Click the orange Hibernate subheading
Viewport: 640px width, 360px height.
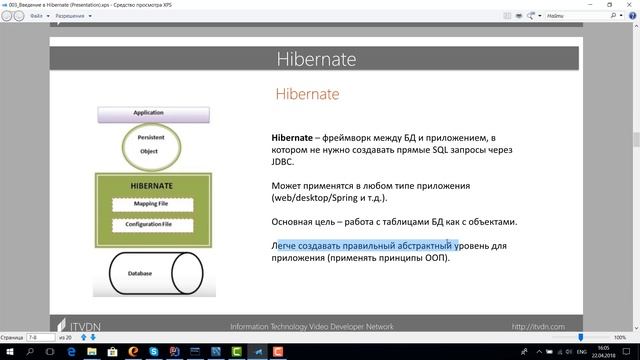tap(307, 94)
